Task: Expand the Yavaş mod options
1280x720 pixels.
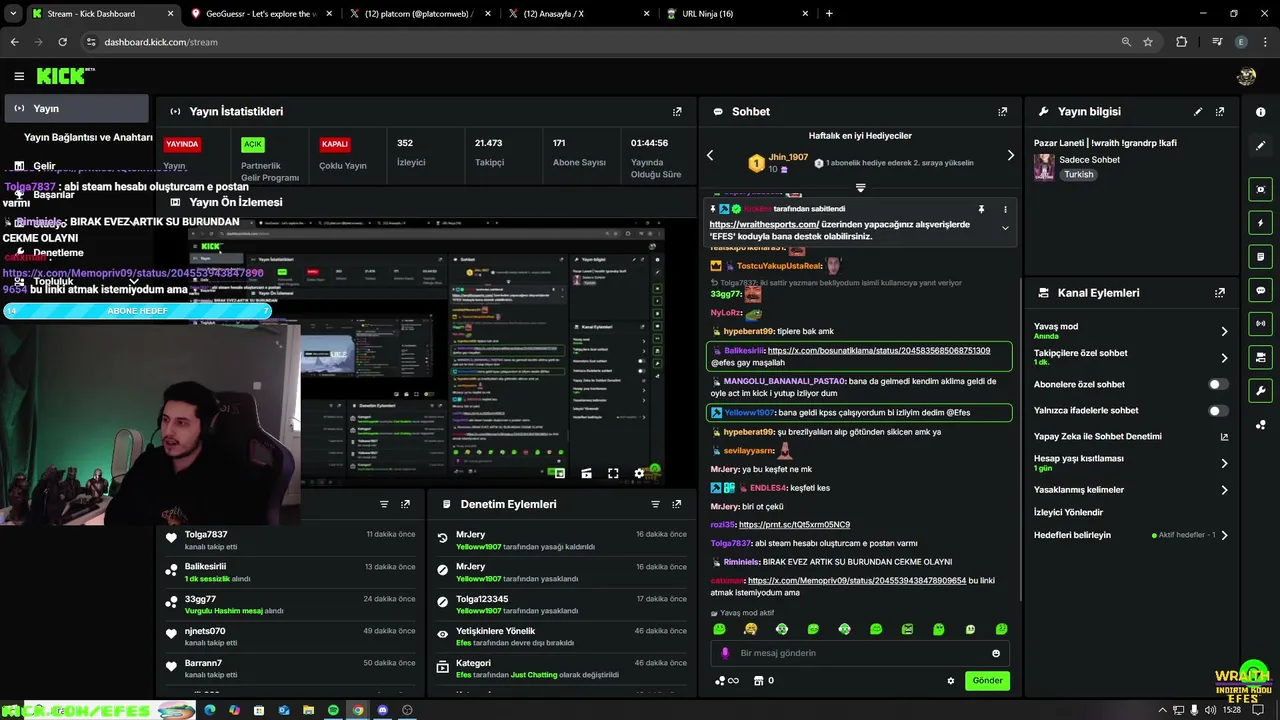Action: point(1224,331)
